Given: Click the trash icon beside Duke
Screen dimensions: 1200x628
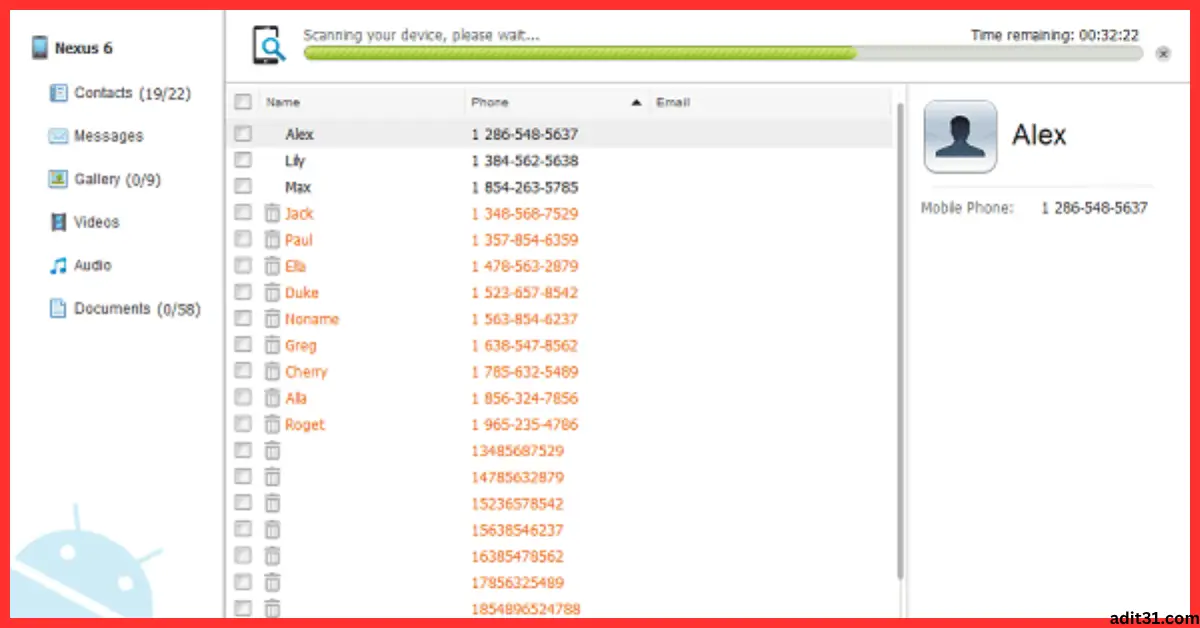Looking at the screenshot, I should click(272, 292).
